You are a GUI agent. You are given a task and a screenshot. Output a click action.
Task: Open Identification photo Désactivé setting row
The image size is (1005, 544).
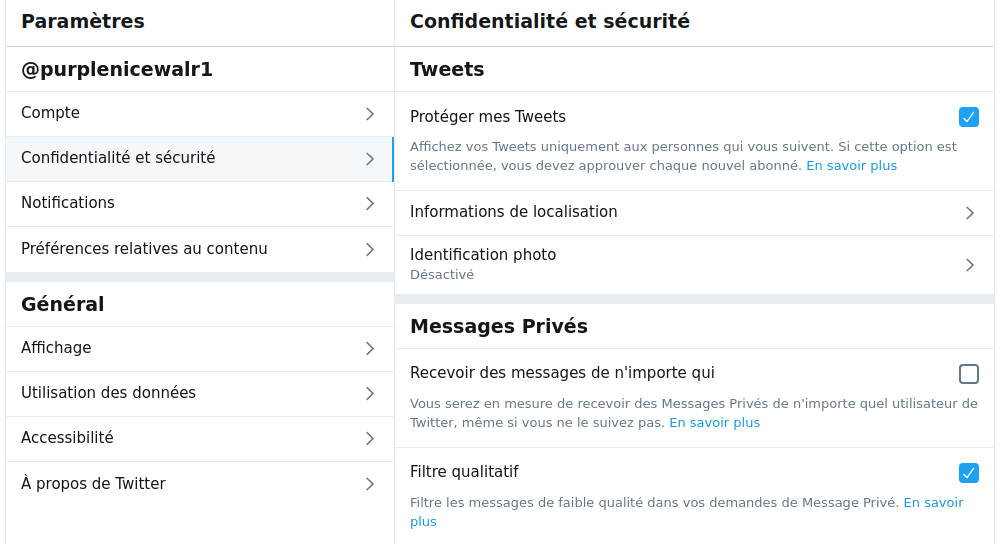(694, 265)
